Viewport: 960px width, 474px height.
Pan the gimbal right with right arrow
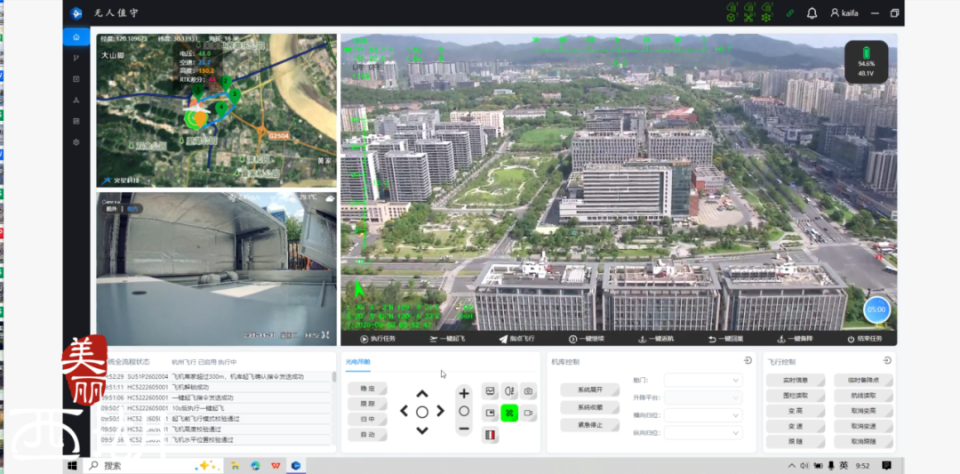click(x=440, y=412)
